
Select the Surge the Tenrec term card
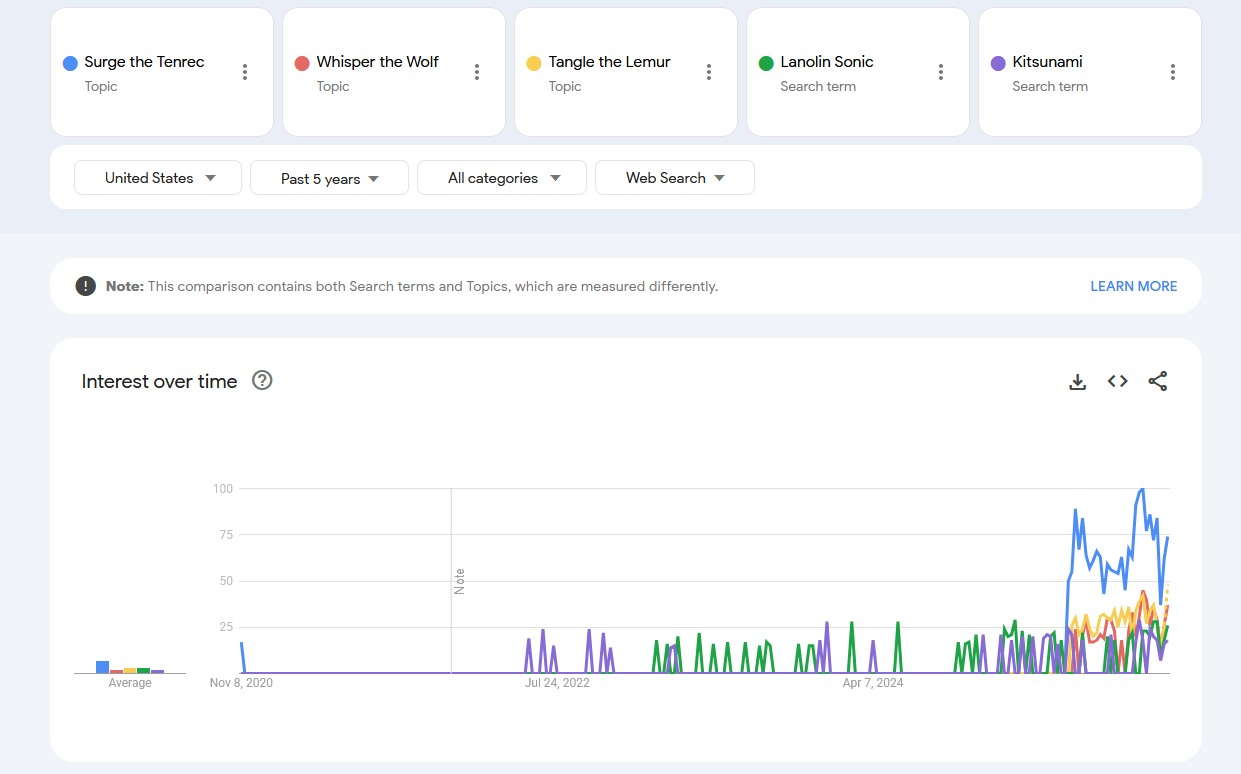pyautogui.click(x=162, y=72)
